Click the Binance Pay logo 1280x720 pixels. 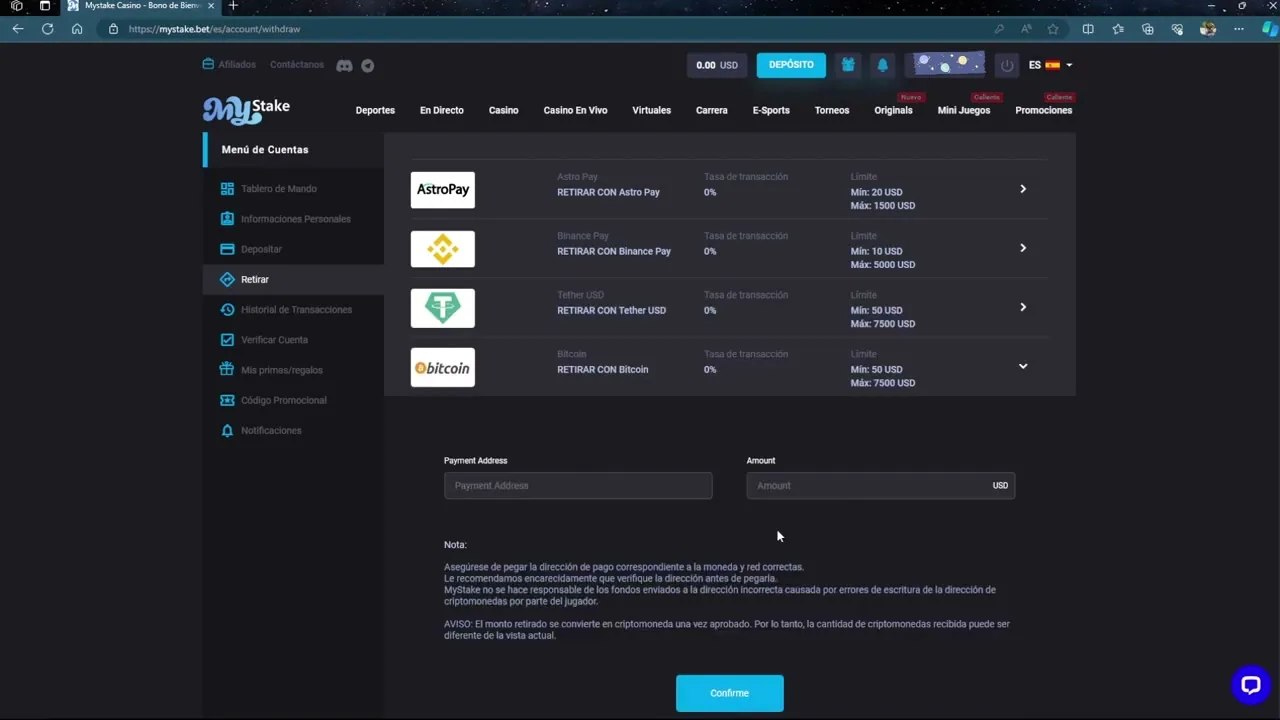[443, 249]
